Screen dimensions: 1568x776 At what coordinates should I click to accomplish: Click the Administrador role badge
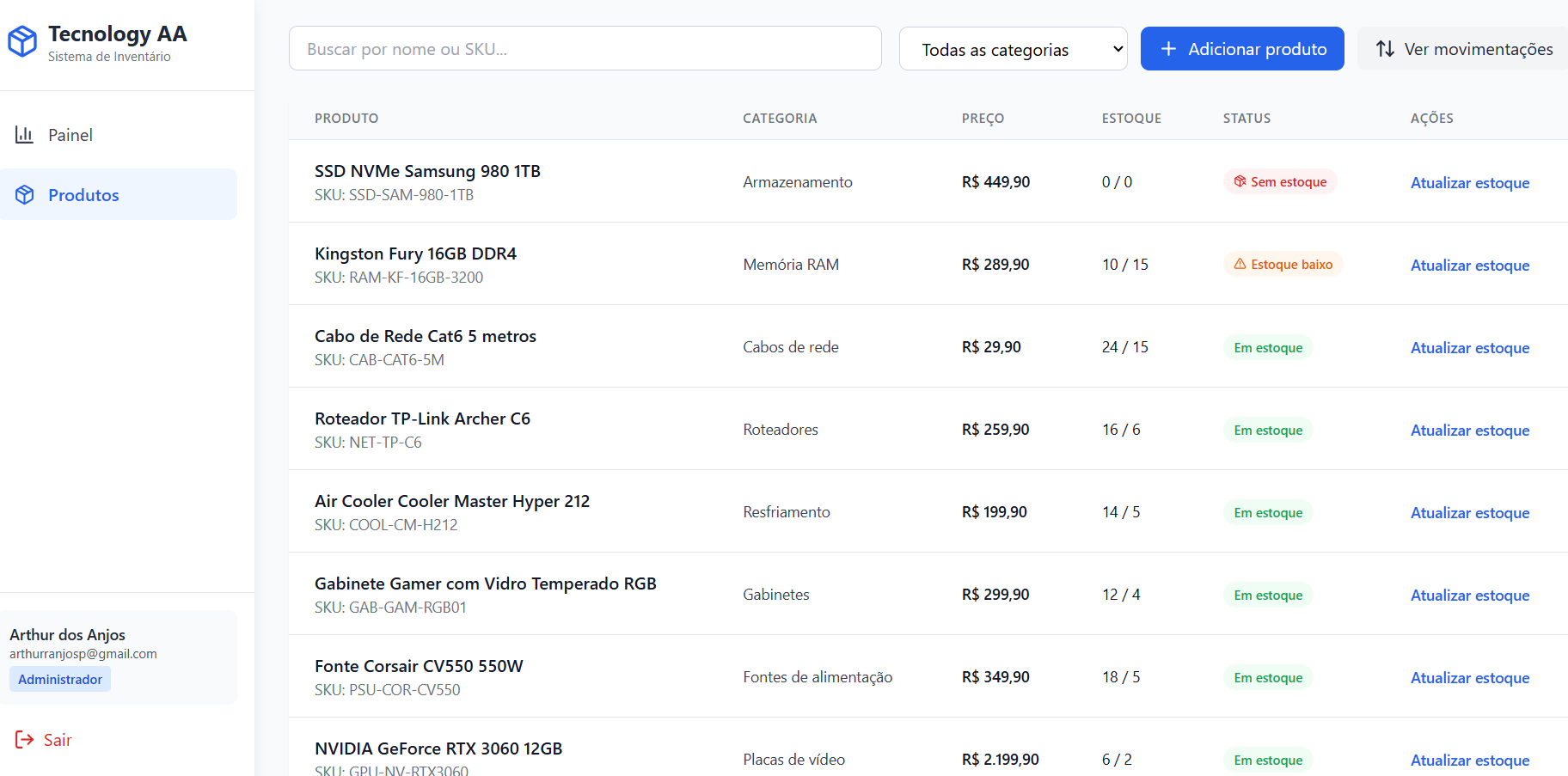[60, 679]
